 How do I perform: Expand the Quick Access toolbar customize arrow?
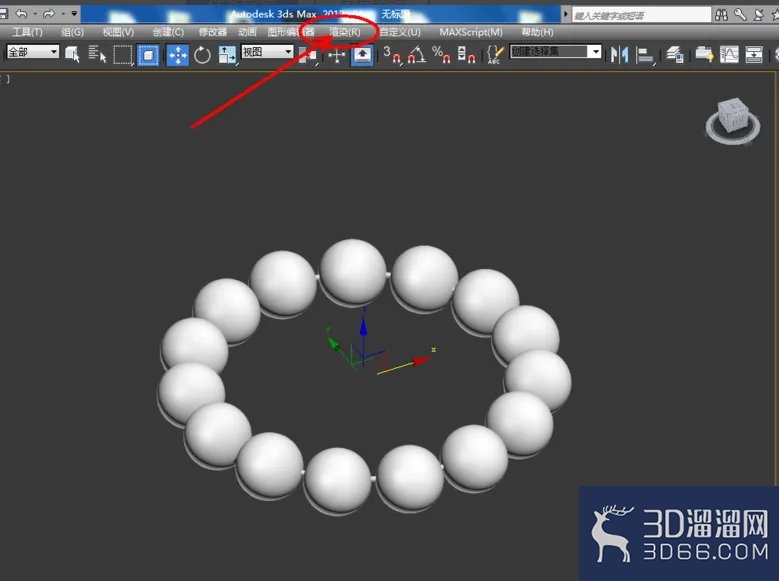pyautogui.click(x=74, y=13)
